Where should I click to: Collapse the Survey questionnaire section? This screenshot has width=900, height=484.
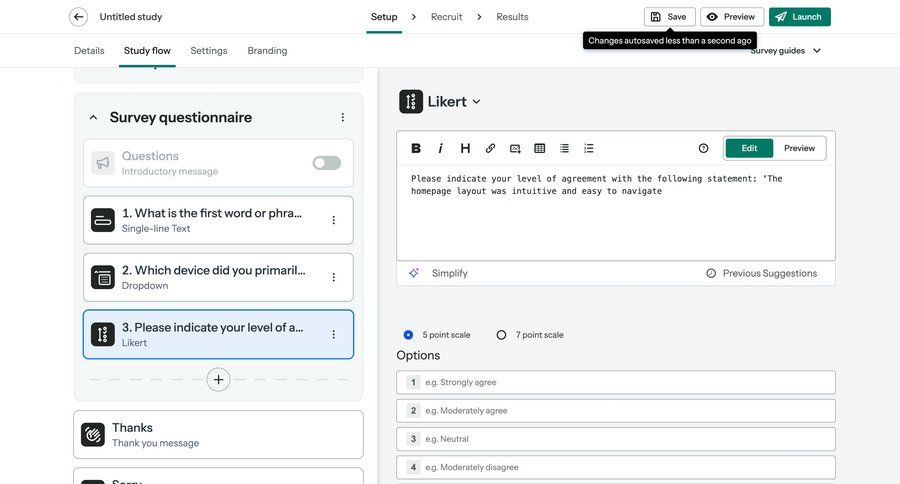point(93,117)
